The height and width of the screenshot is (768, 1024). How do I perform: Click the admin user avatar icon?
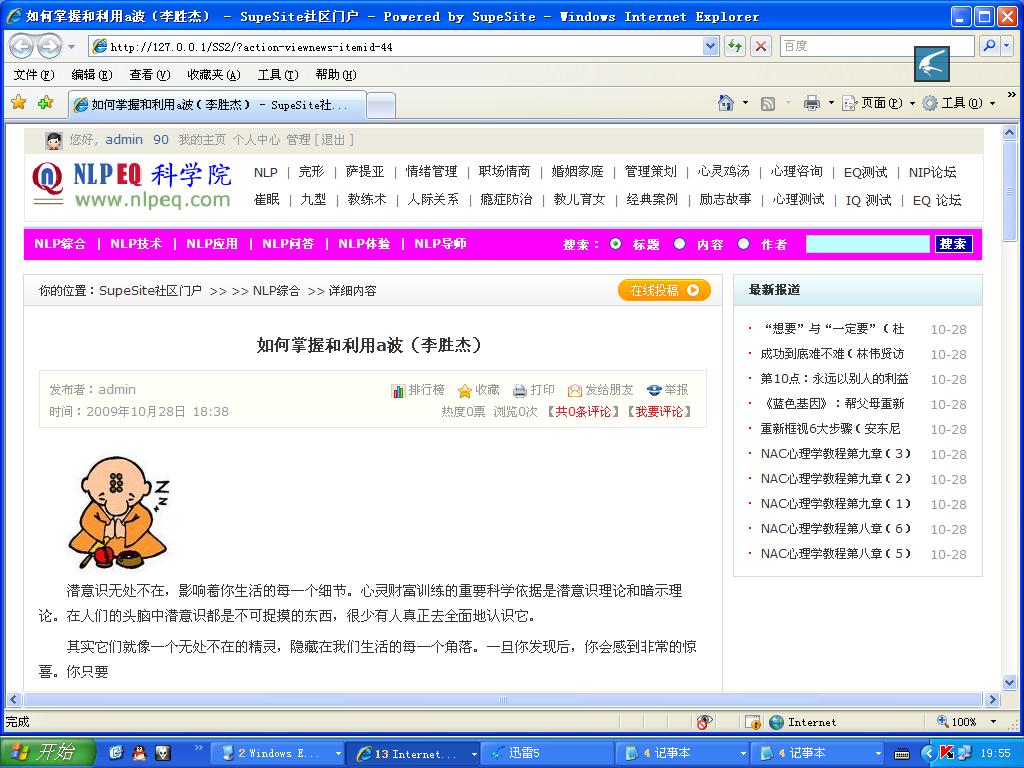pos(54,140)
